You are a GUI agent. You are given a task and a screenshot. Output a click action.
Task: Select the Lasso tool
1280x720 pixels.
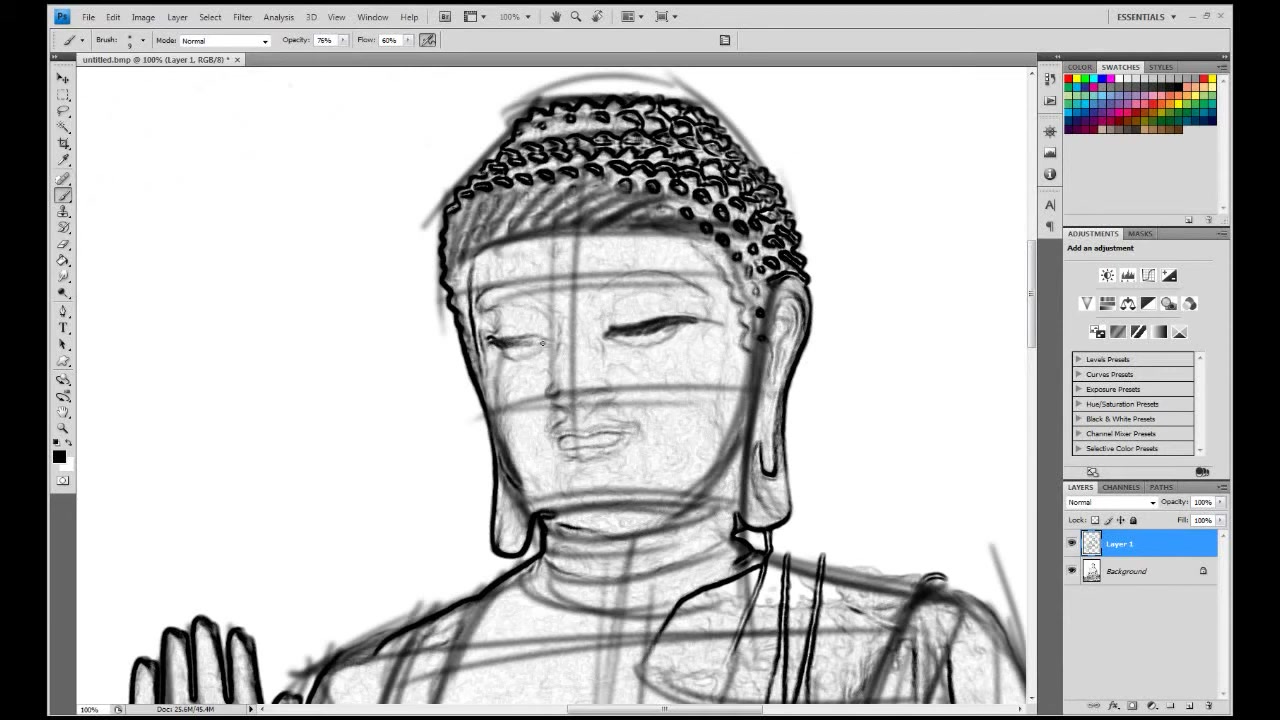pos(63,111)
